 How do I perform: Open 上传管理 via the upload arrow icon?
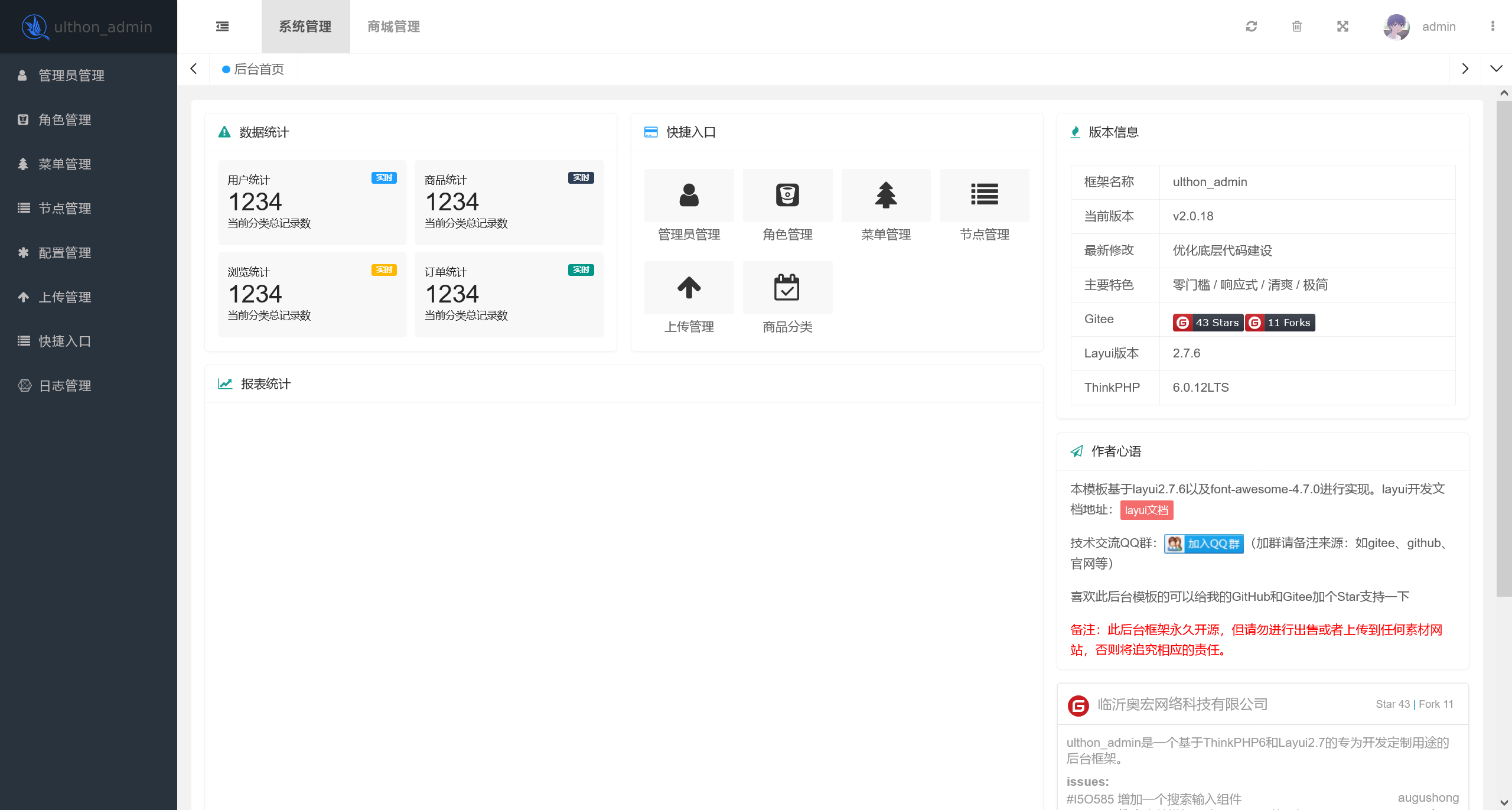tap(689, 288)
